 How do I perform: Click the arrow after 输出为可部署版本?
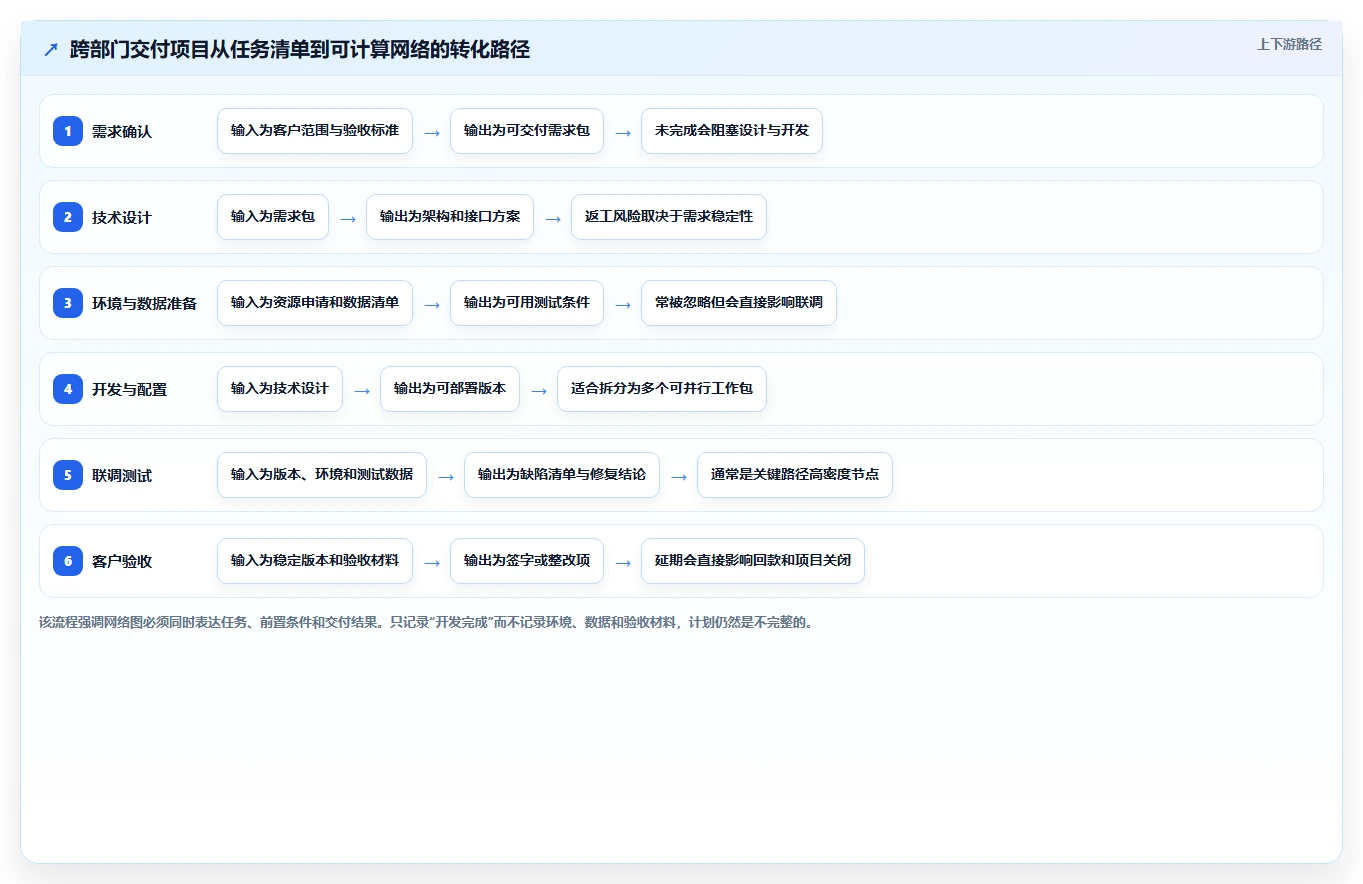(x=539, y=390)
